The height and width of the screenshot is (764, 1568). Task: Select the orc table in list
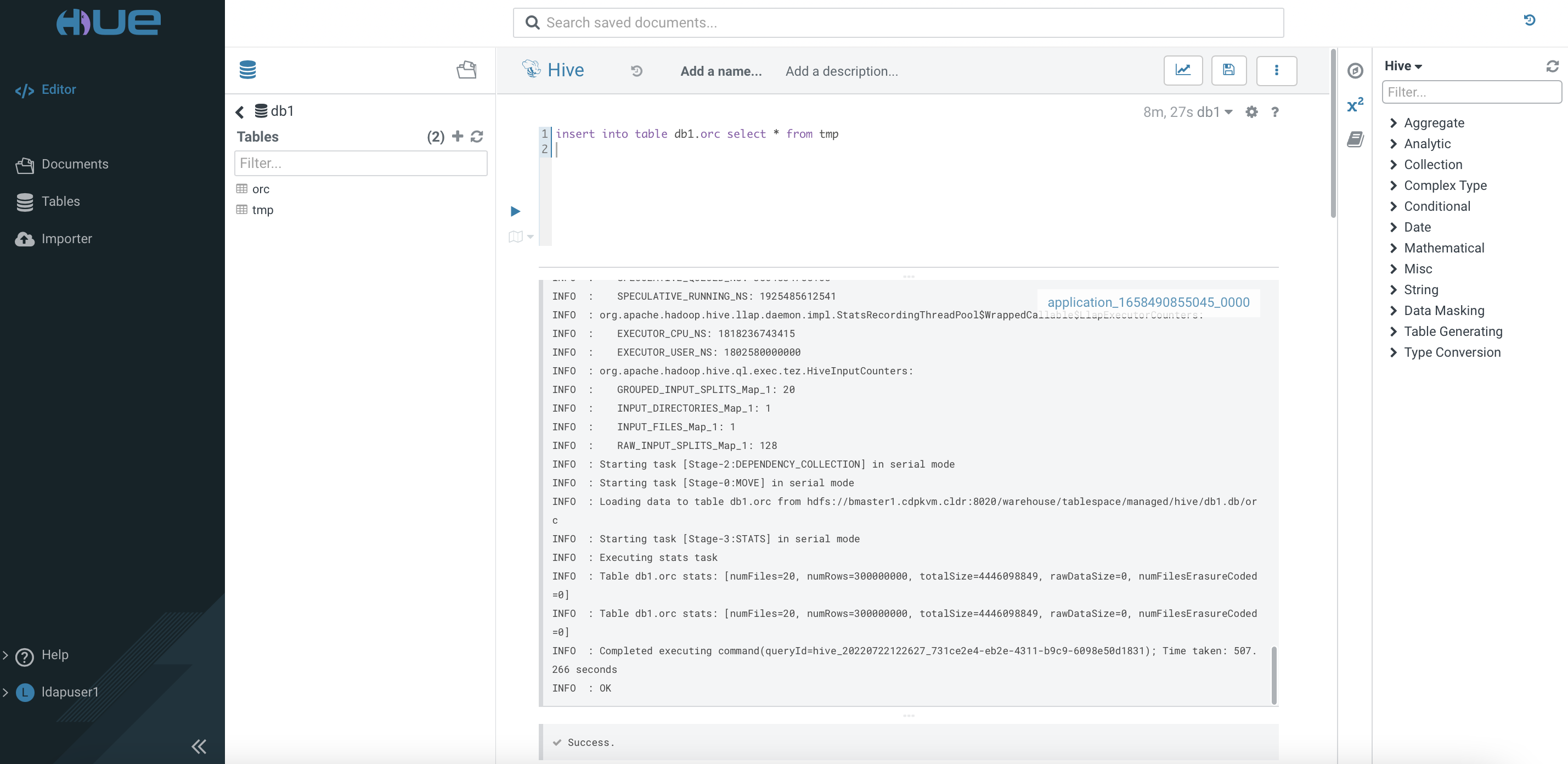tap(261, 189)
